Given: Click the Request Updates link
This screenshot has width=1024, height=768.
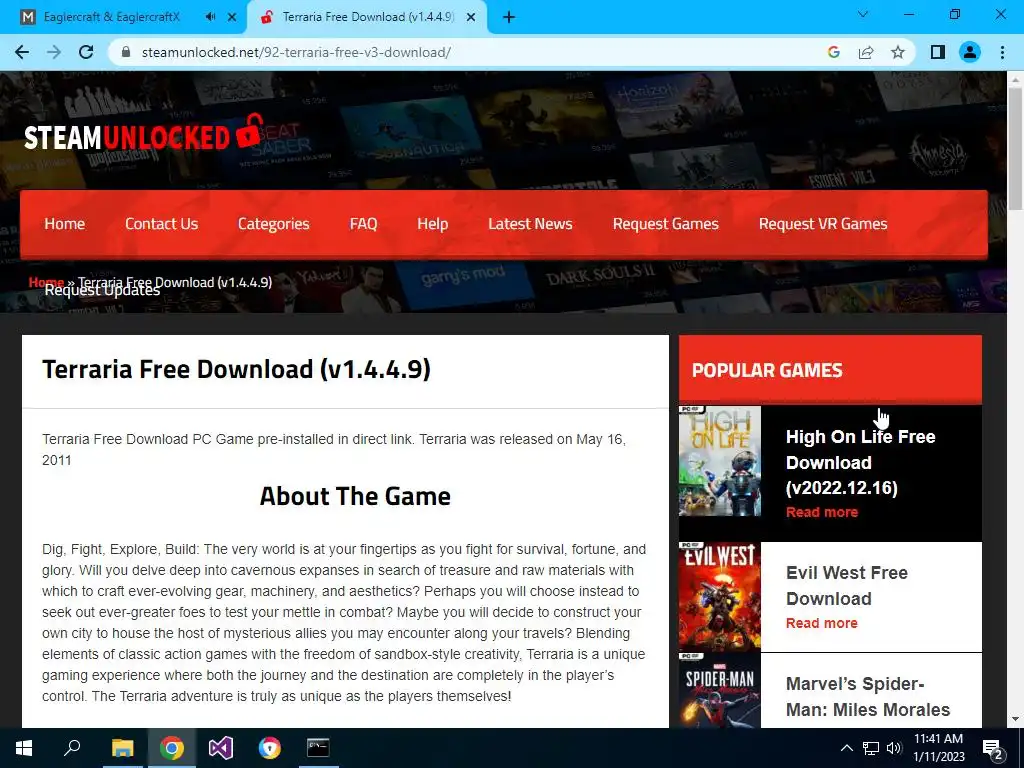Looking at the screenshot, I should (x=103, y=292).
